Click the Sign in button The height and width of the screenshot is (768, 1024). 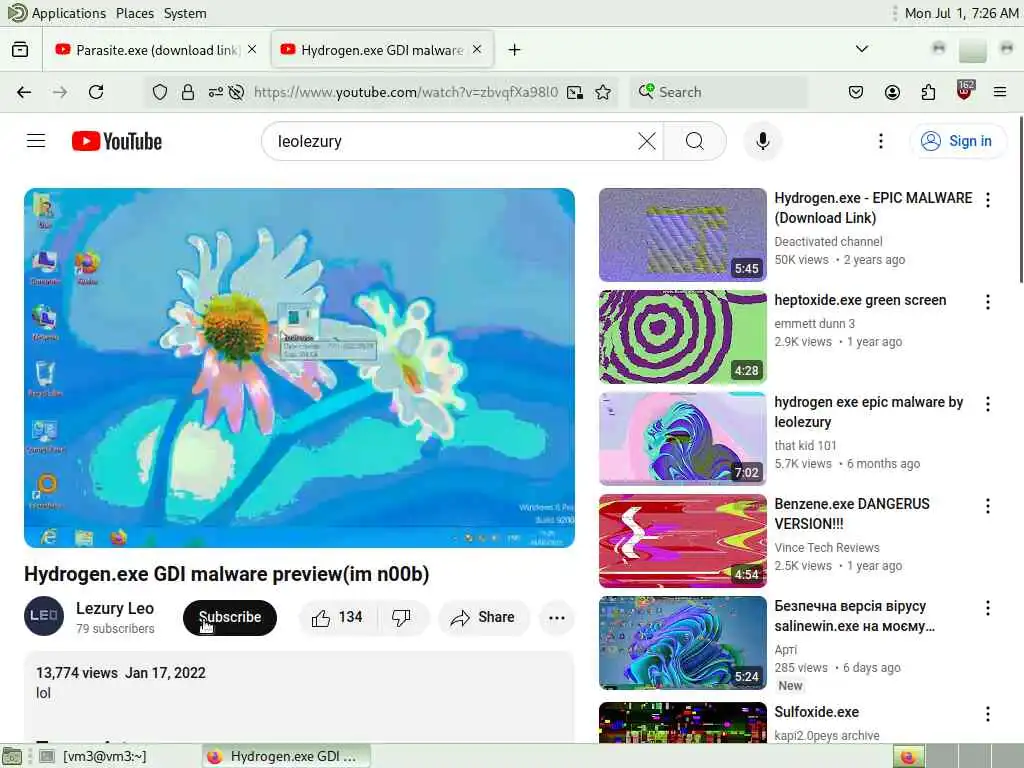[959, 141]
